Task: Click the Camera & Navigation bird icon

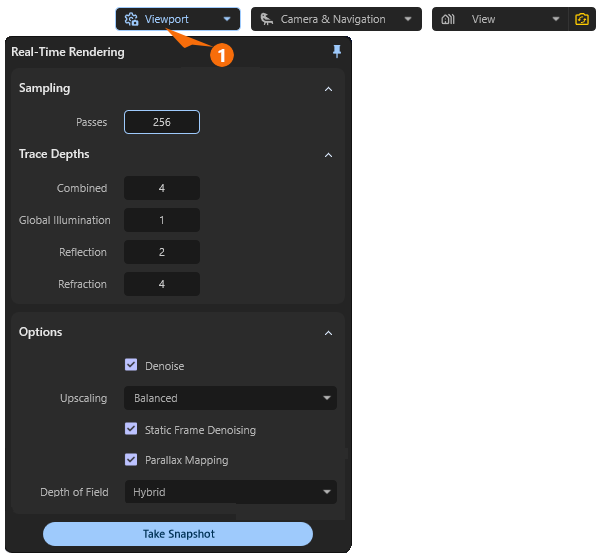Action: (x=267, y=19)
